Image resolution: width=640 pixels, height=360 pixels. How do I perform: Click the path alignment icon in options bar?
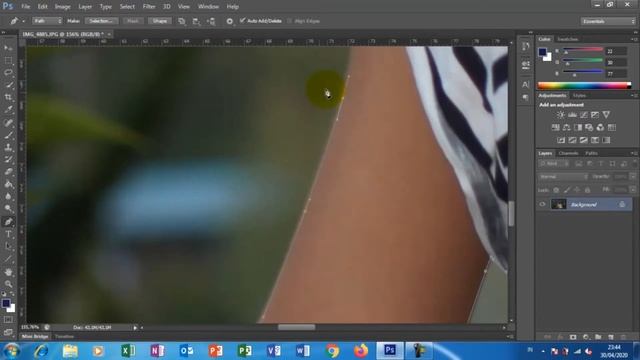tap(196, 21)
